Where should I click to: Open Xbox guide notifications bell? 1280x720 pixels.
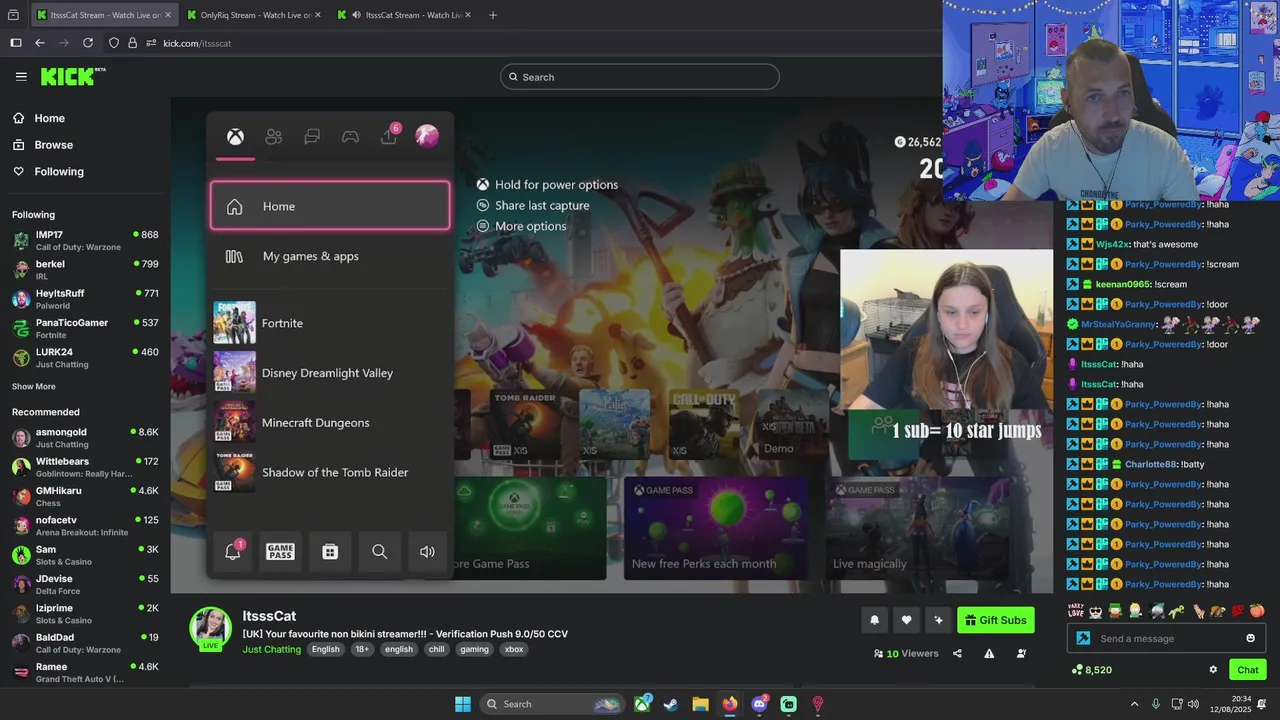tap(233, 551)
